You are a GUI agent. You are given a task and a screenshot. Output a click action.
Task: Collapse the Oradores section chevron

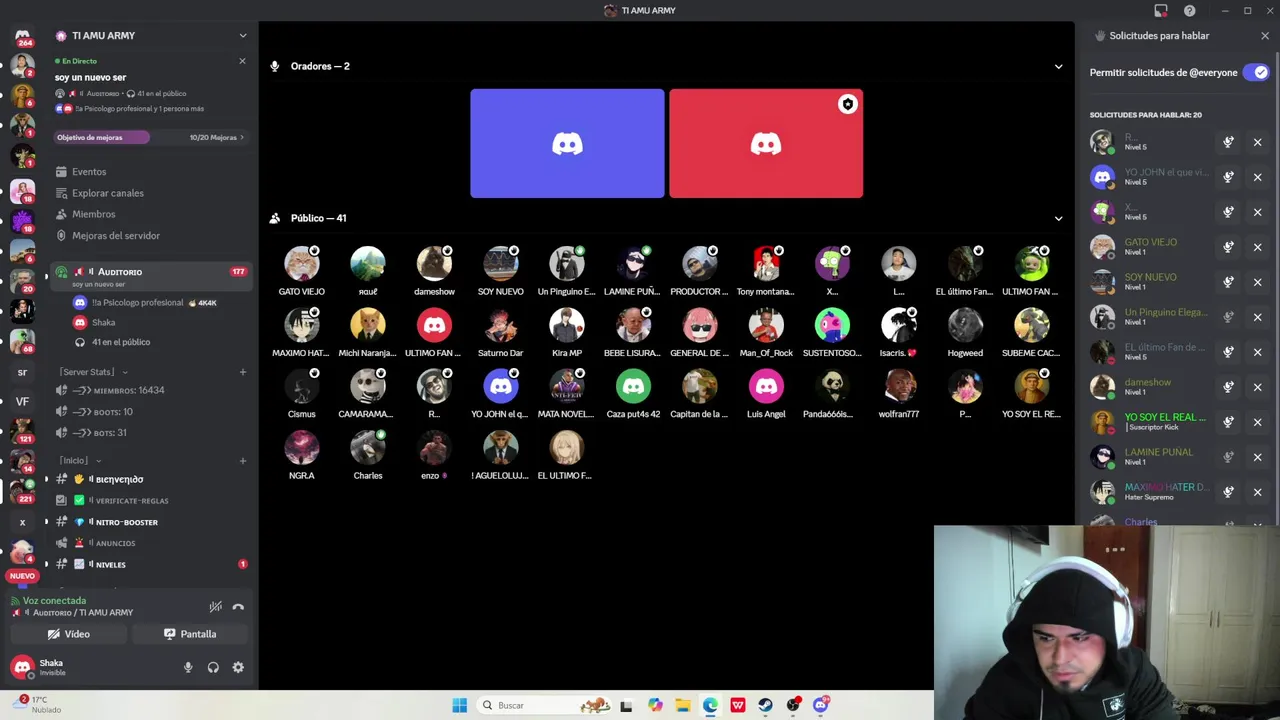click(x=1058, y=67)
